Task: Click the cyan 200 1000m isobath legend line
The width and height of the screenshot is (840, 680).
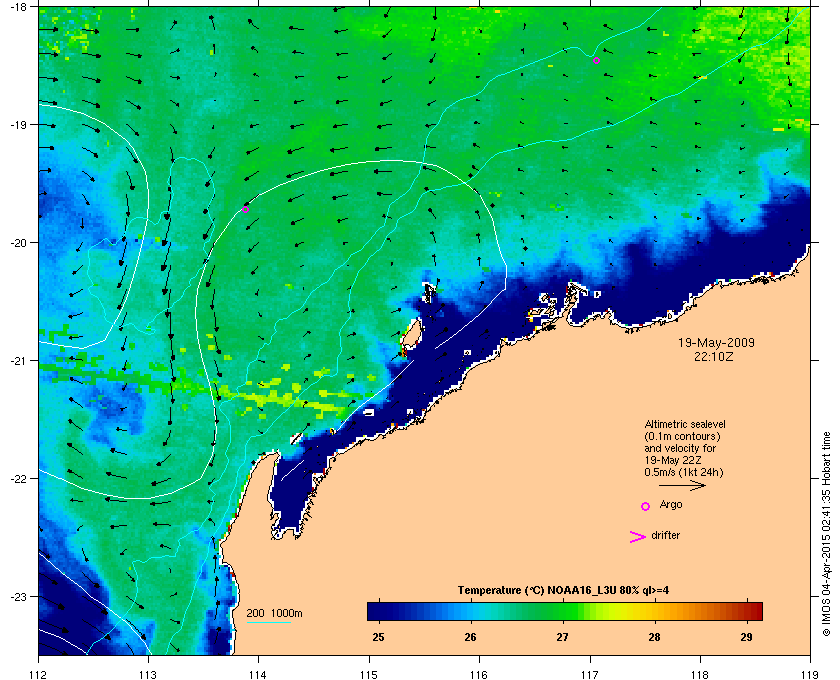Action: [269, 623]
